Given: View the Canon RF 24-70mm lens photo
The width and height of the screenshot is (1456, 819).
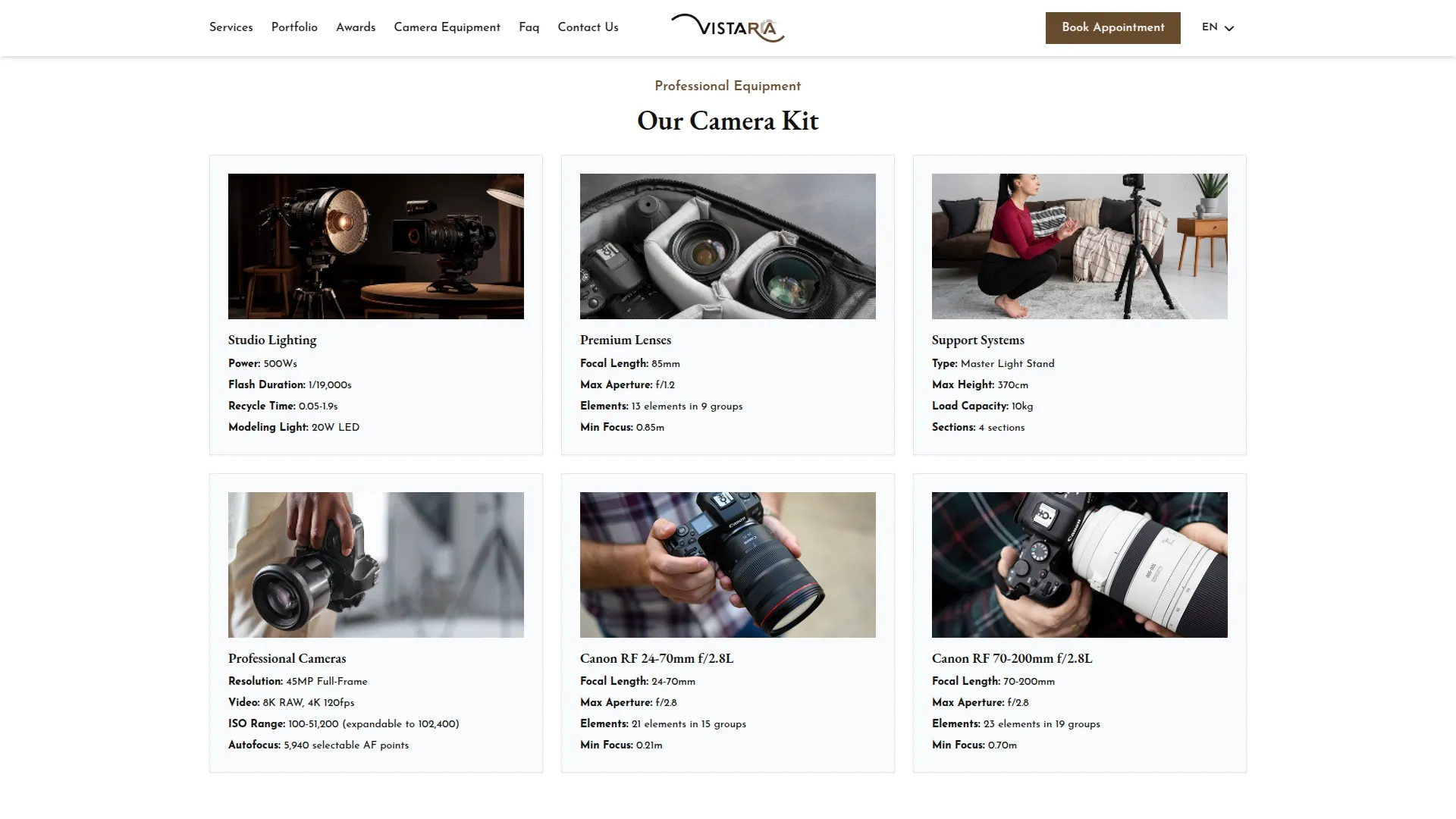Looking at the screenshot, I should (728, 565).
